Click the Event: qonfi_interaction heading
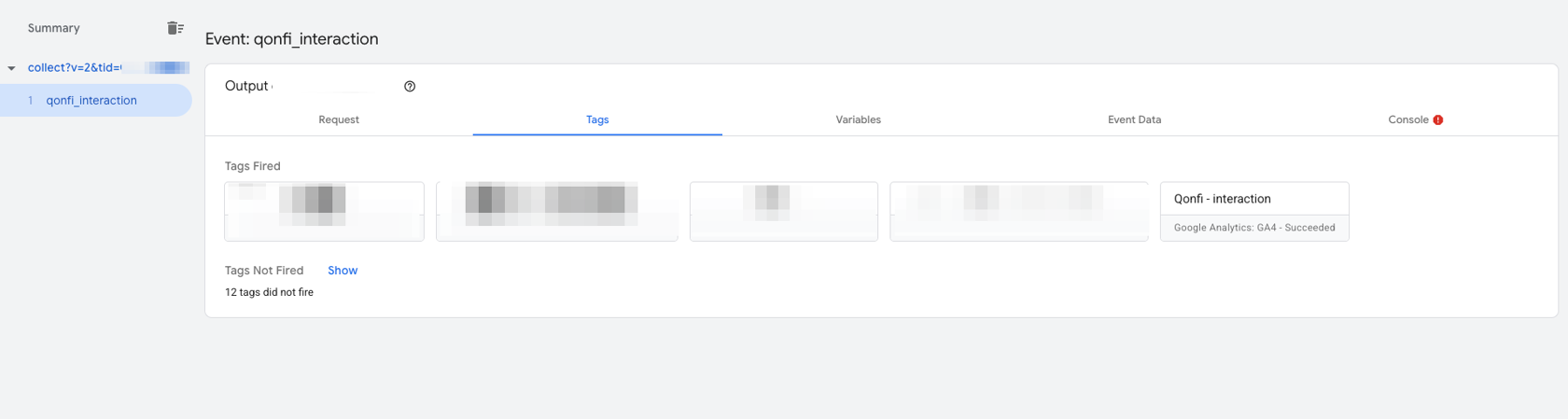1568x419 pixels. click(291, 39)
